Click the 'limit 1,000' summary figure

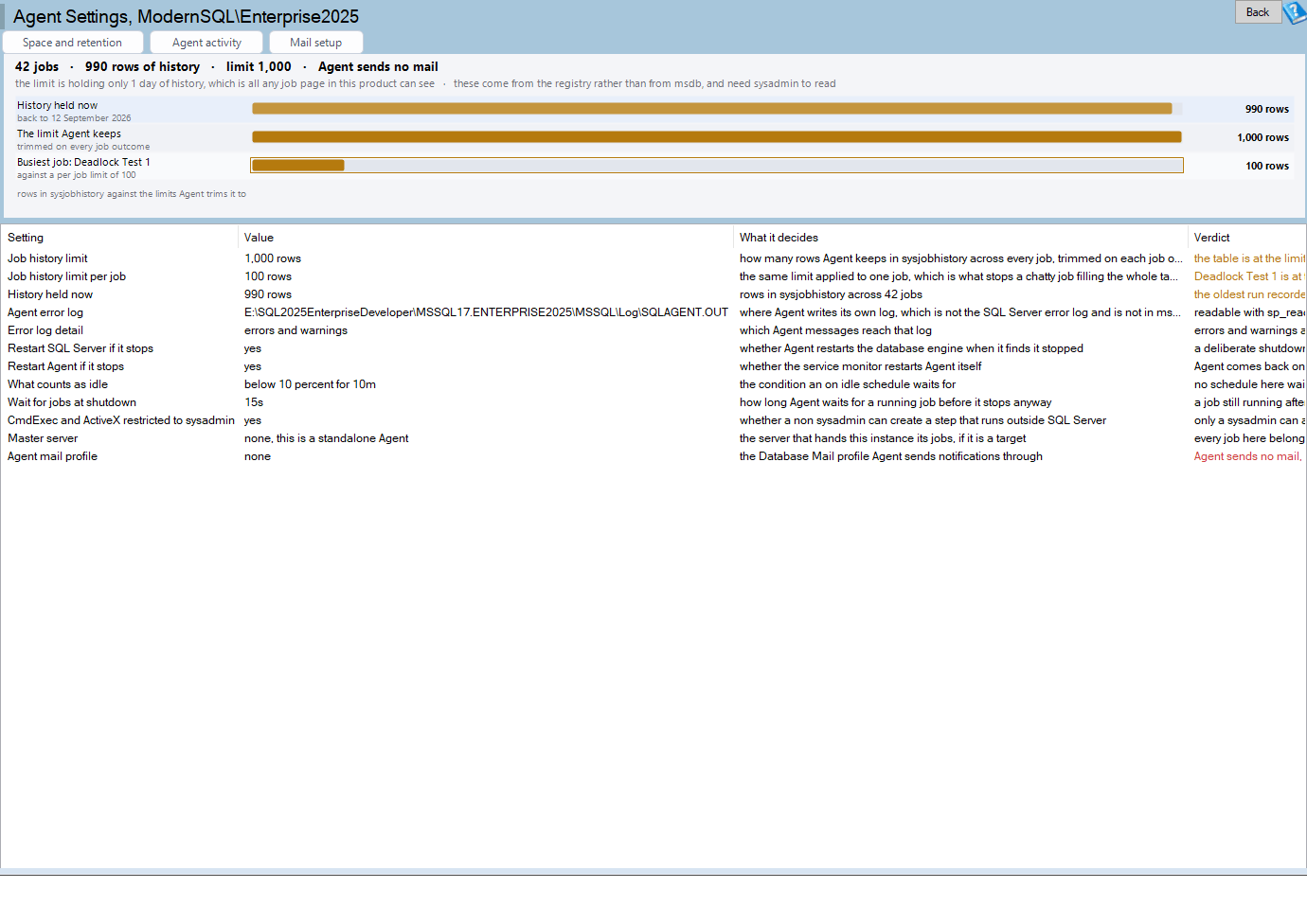click(259, 67)
